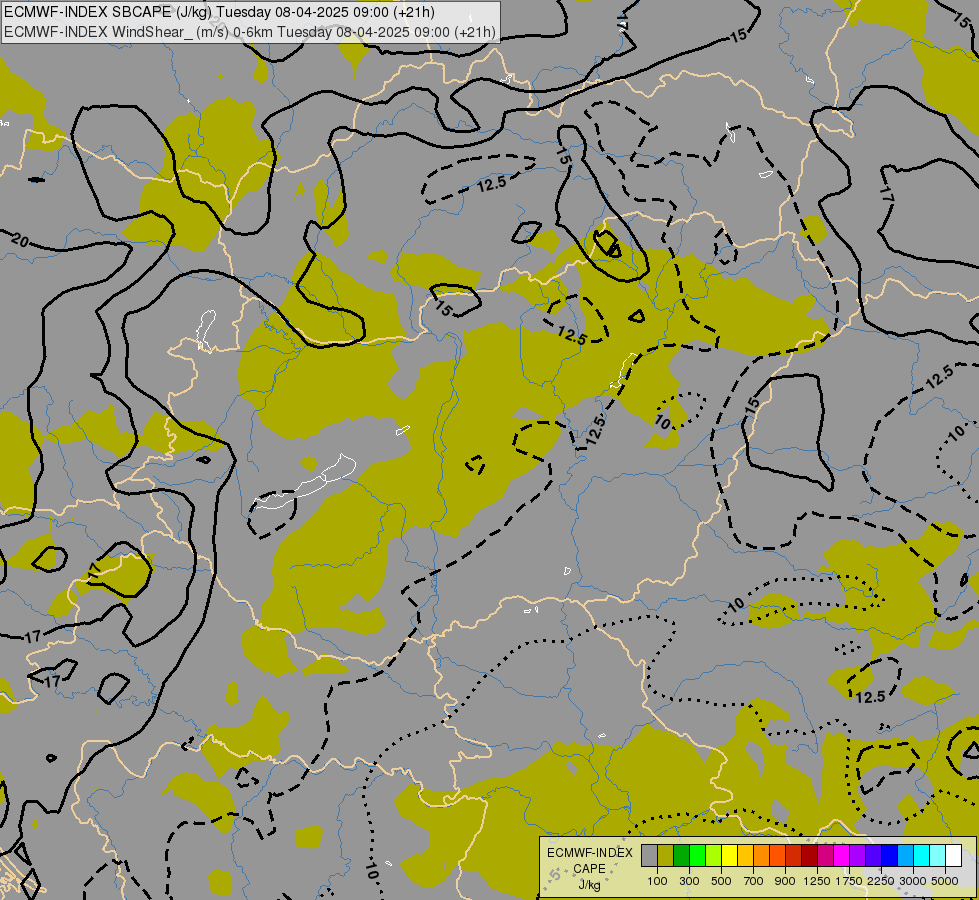Click the olive swatch in the CAPE legend
This screenshot has width=979, height=900.
pyautogui.click(x=666, y=856)
